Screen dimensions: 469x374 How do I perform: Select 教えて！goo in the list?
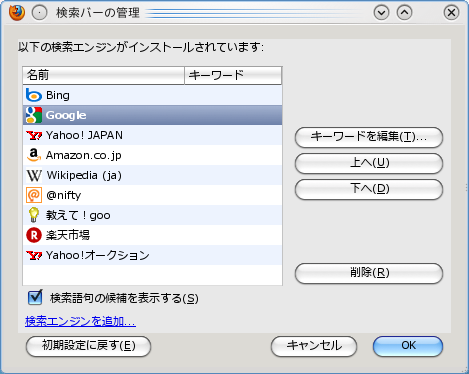(x=152, y=215)
